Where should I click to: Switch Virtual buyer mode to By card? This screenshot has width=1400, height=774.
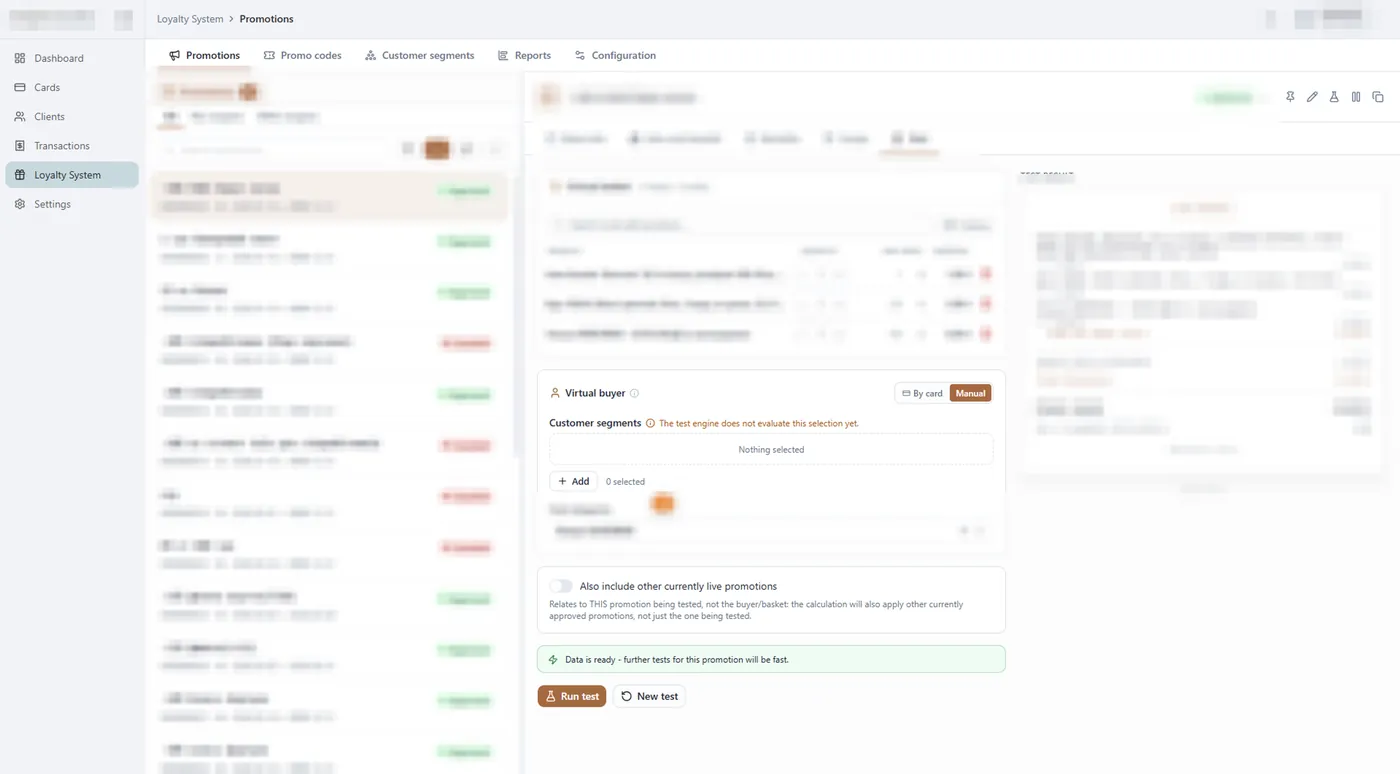(922, 393)
